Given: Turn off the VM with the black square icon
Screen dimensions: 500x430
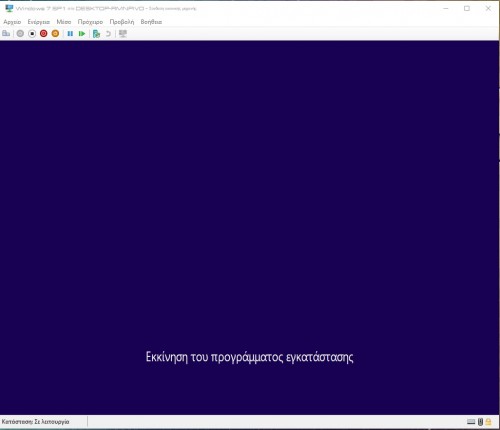Looking at the screenshot, I should pyautogui.click(x=32, y=34).
